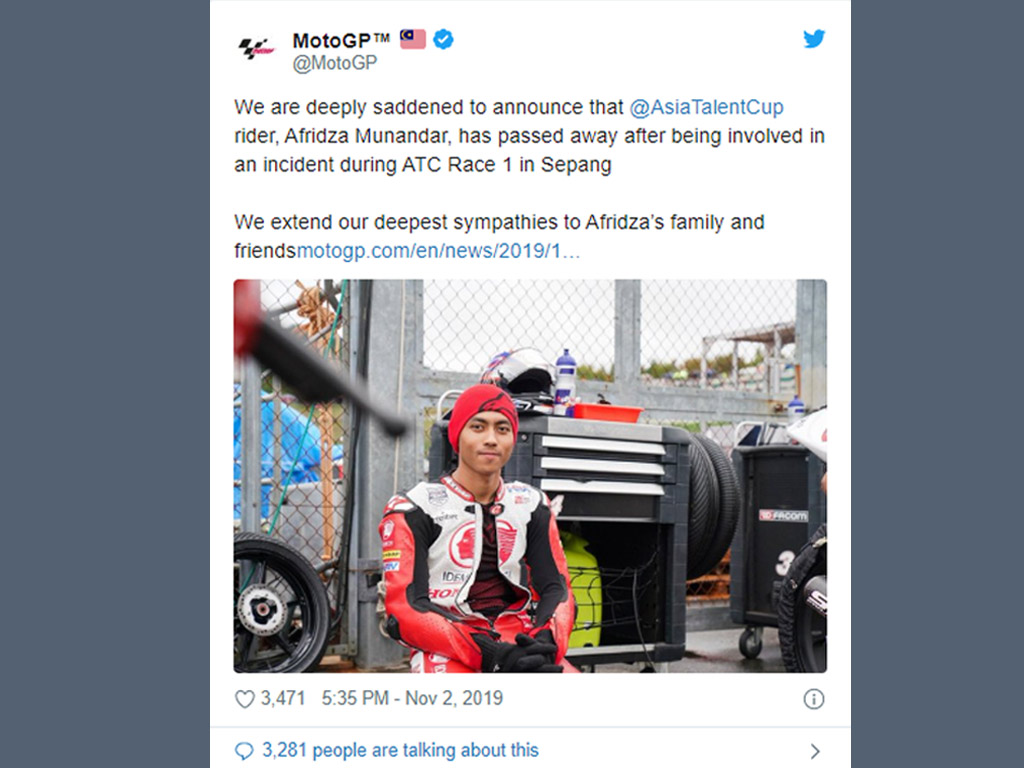Click the MotoGP profile avatar logo
This screenshot has height=768, width=1024.
(x=256, y=48)
